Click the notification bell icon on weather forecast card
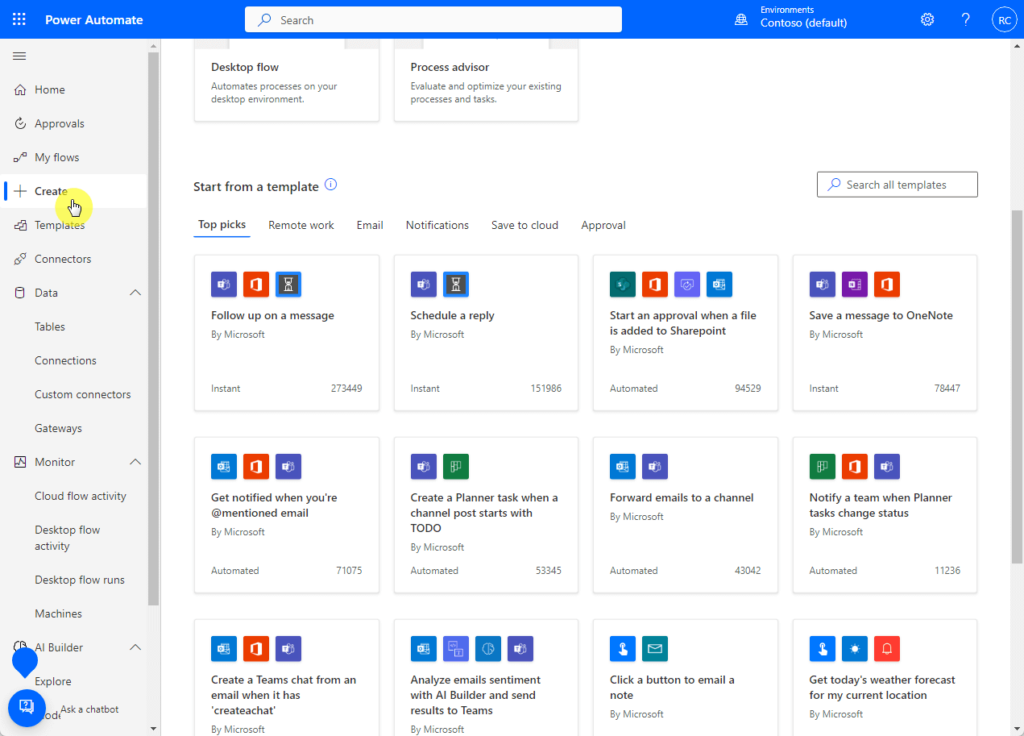 coord(887,648)
